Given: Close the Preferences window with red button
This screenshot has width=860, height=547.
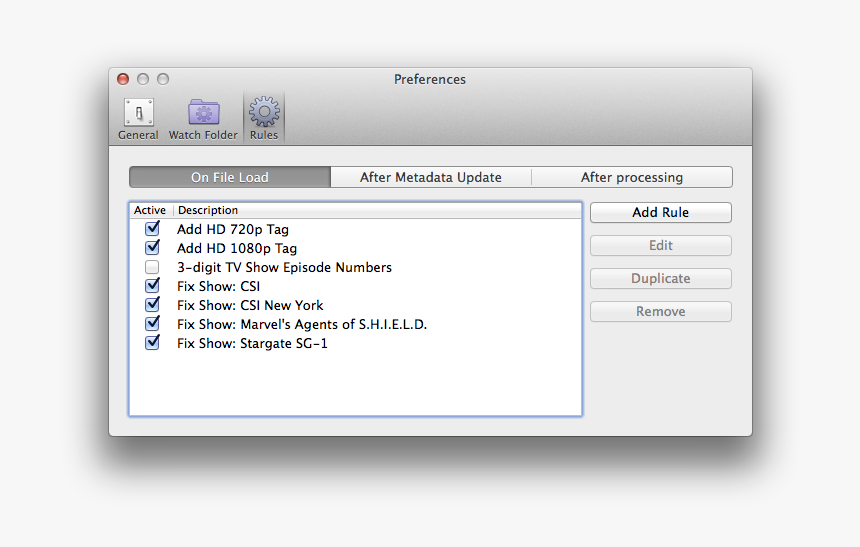Looking at the screenshot, I should point(123,79).
